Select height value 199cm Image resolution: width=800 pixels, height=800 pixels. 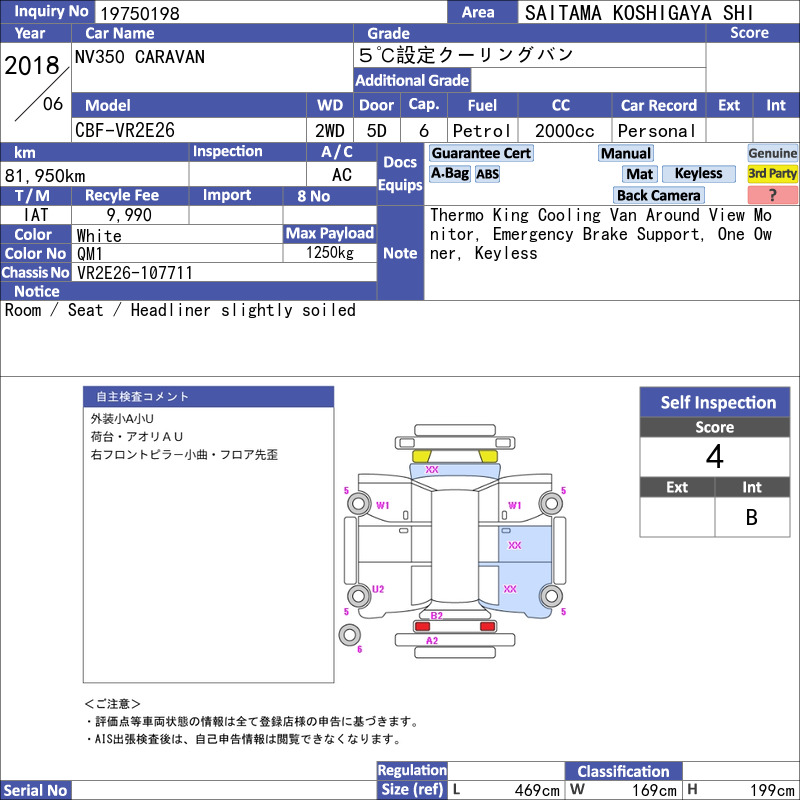coord(772,790)
